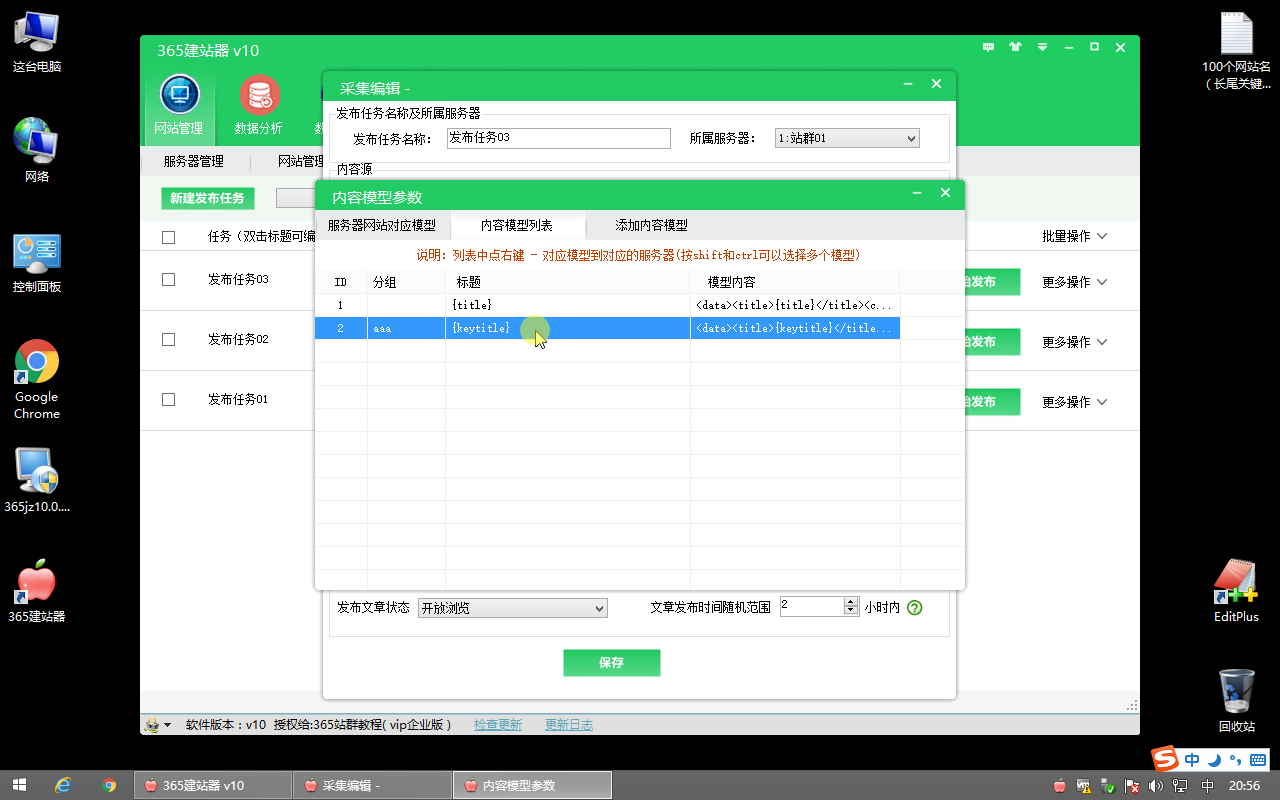
Task: Click the skin shirt icon in title bar
Action: tap(1016, 47)
